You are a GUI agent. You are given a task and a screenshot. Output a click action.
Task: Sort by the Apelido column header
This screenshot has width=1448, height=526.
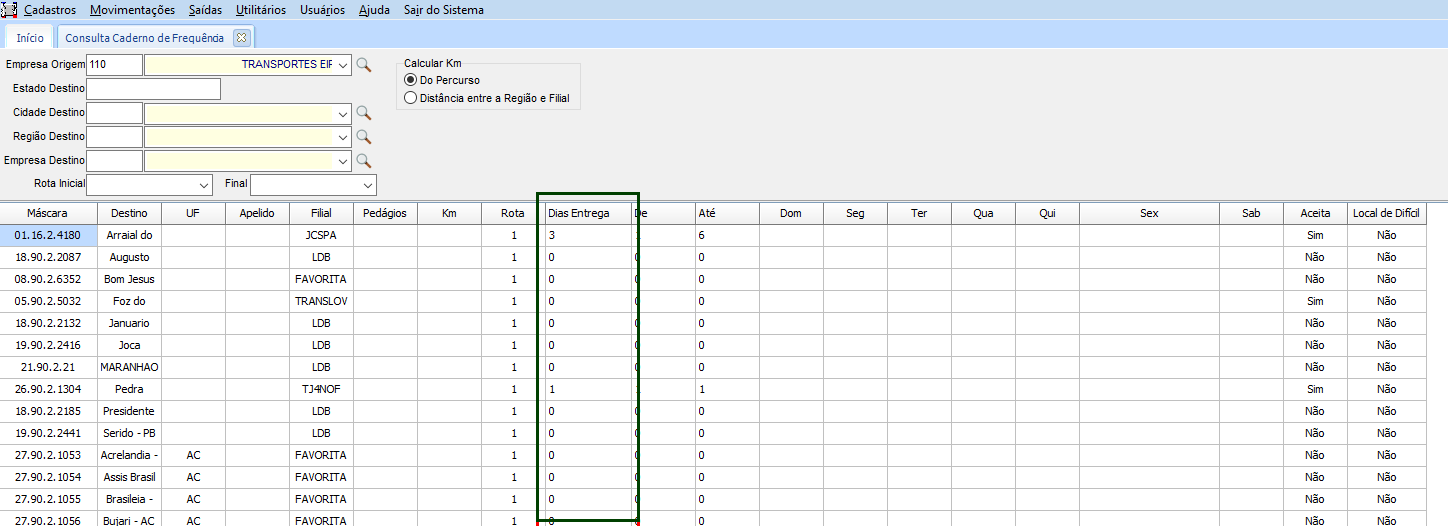[257, 213]
